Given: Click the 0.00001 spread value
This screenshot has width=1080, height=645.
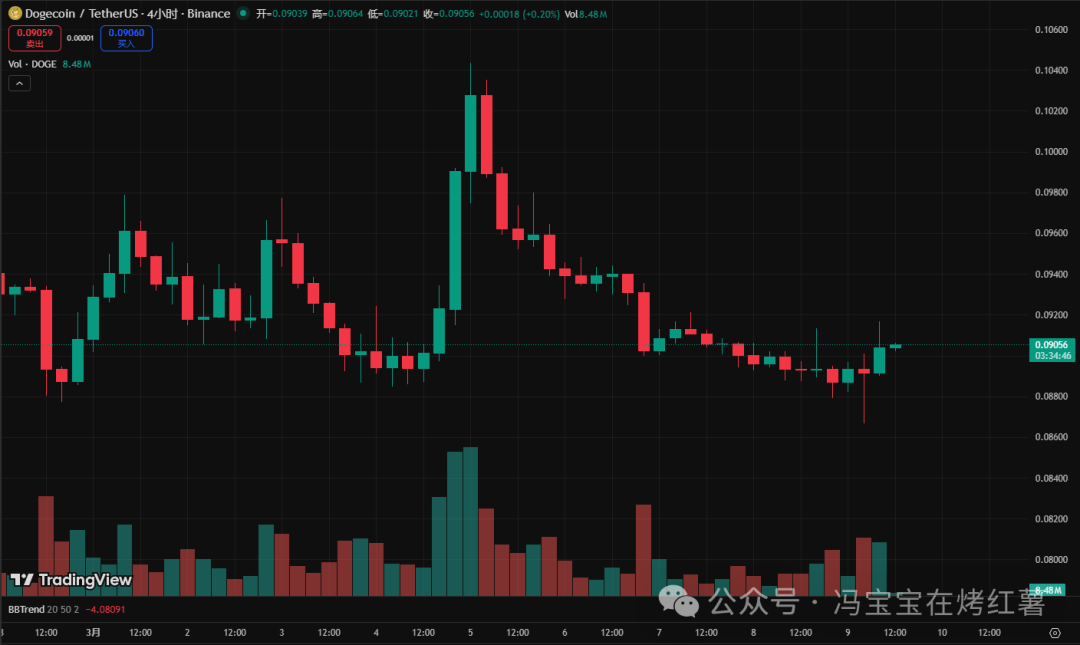Looking at the screenshot, I should 80,38.
